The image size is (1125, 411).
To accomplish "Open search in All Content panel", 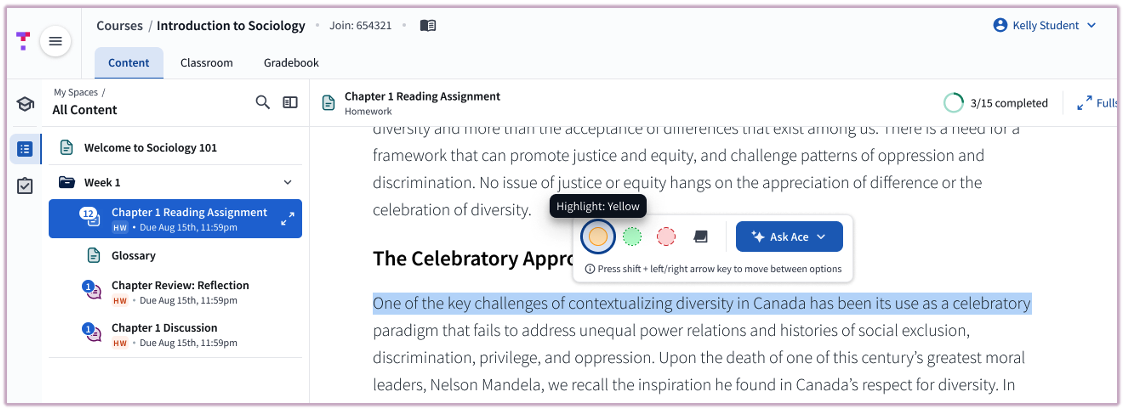I will (263, 102).
